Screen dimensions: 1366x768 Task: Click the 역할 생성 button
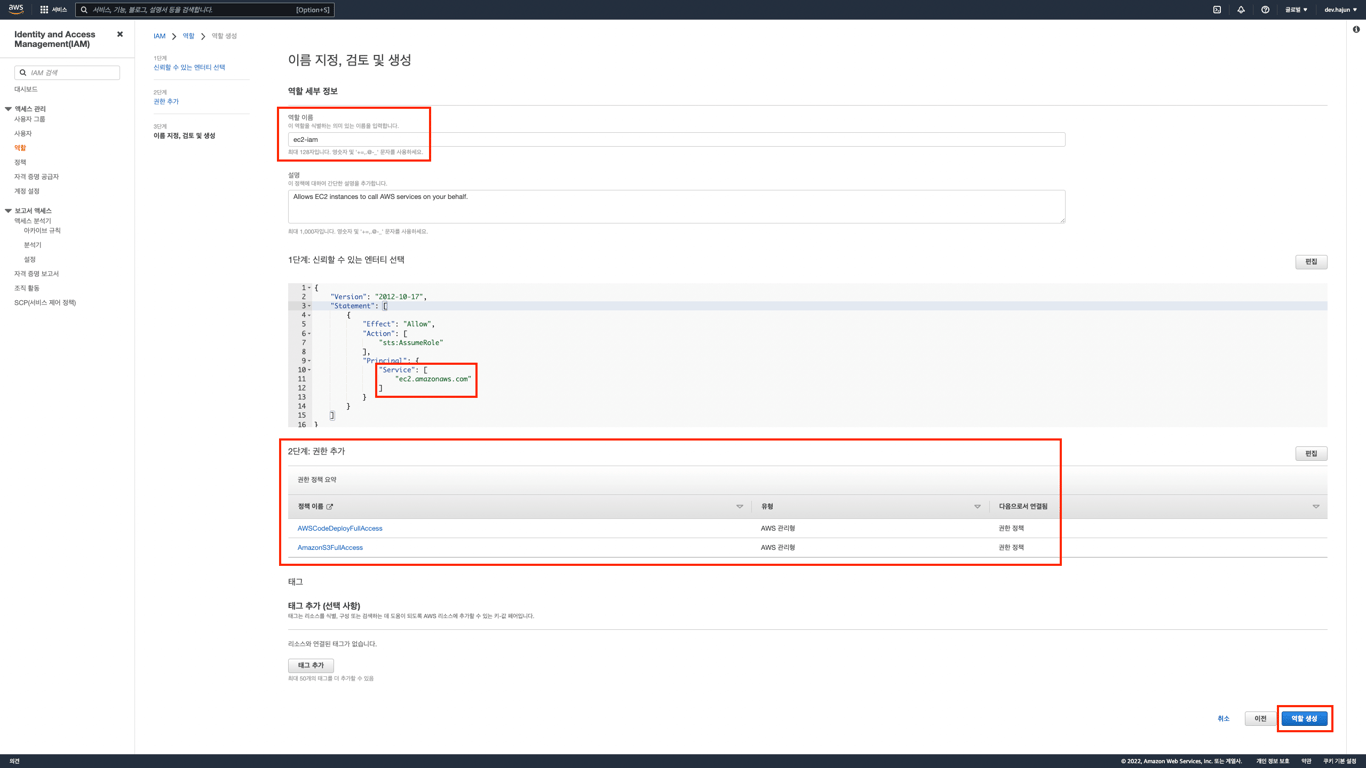click(1304, 719)
